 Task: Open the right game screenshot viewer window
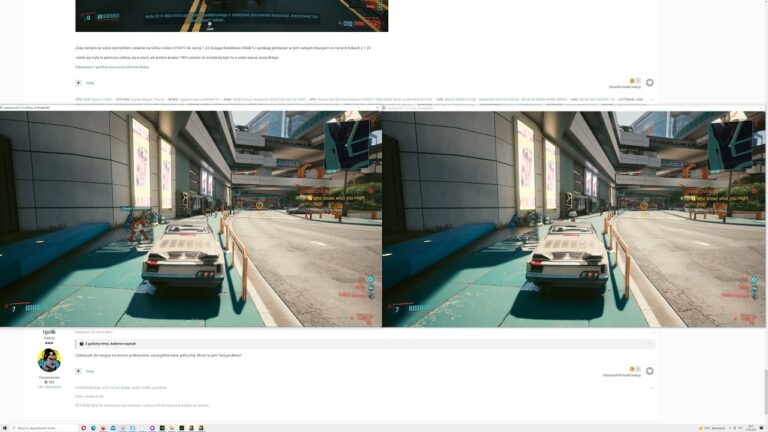point(574,217)
